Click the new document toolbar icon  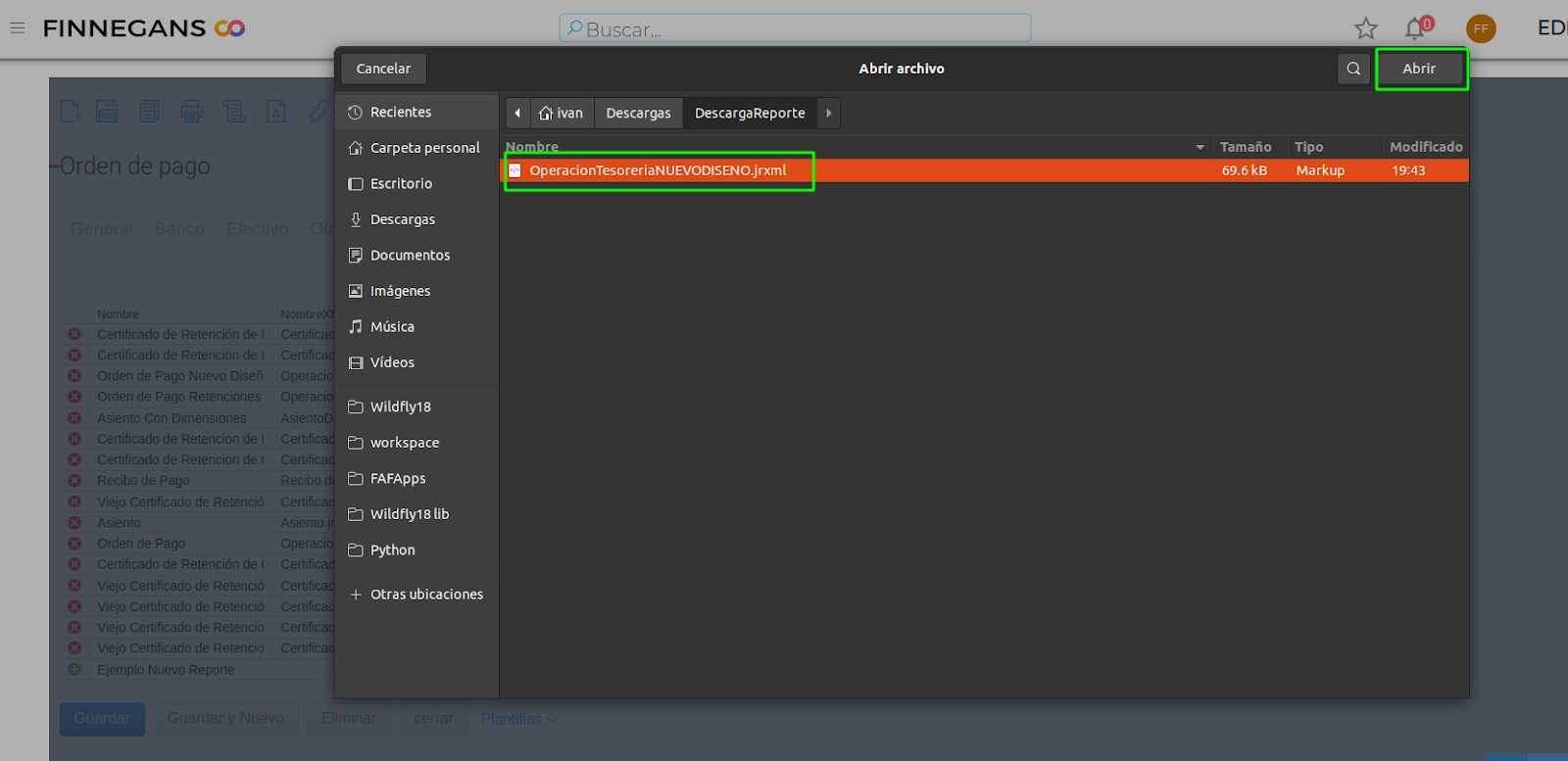70,112
